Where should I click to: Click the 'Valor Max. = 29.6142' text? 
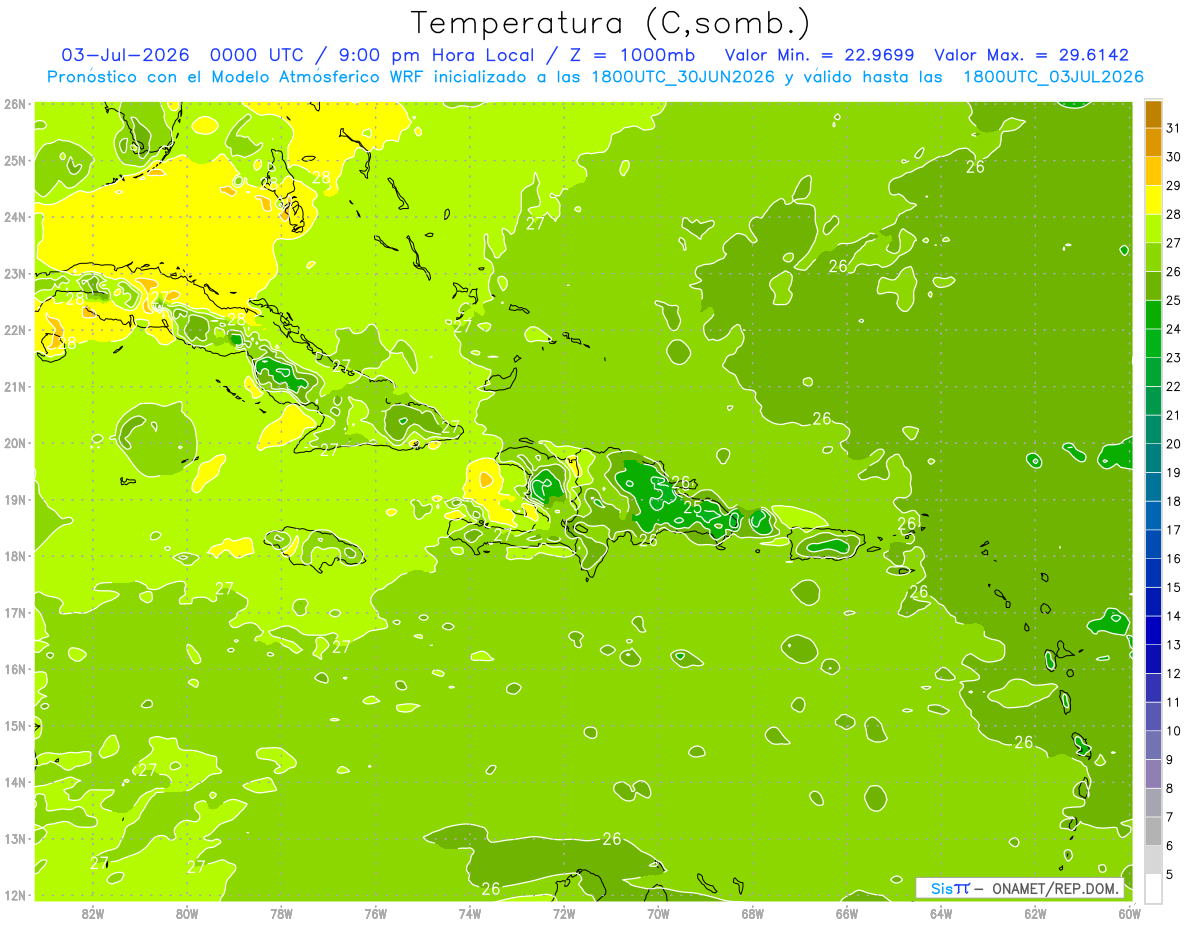click(x=1031, y=55)
